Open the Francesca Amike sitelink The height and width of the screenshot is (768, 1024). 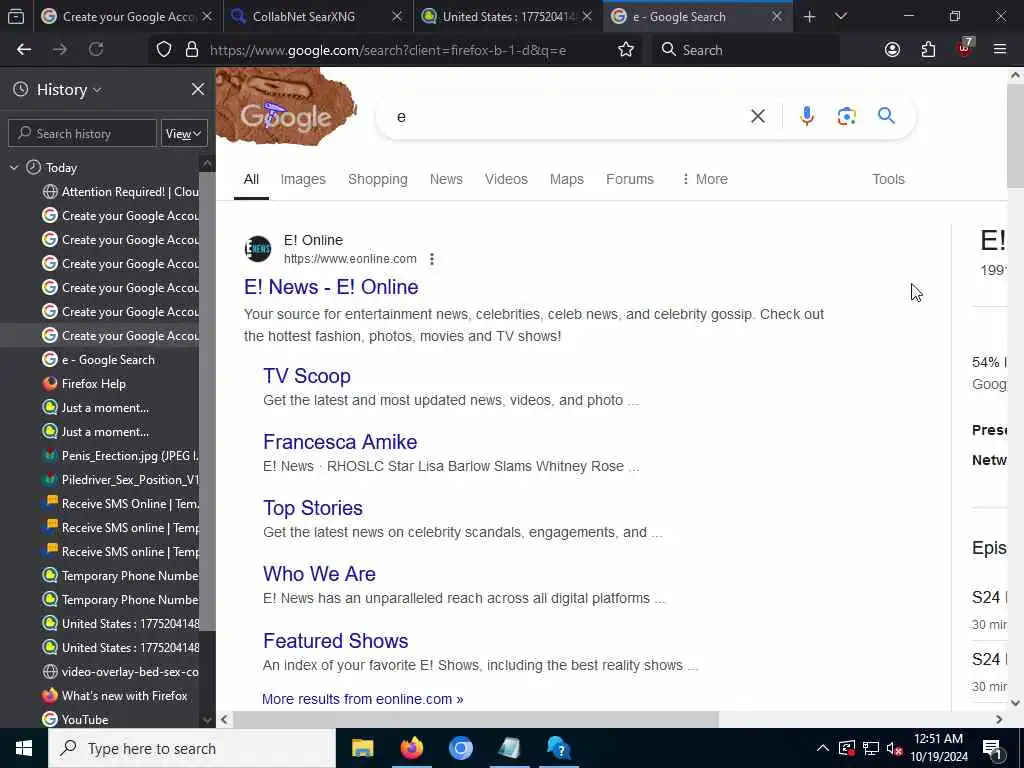click(340, 442)
